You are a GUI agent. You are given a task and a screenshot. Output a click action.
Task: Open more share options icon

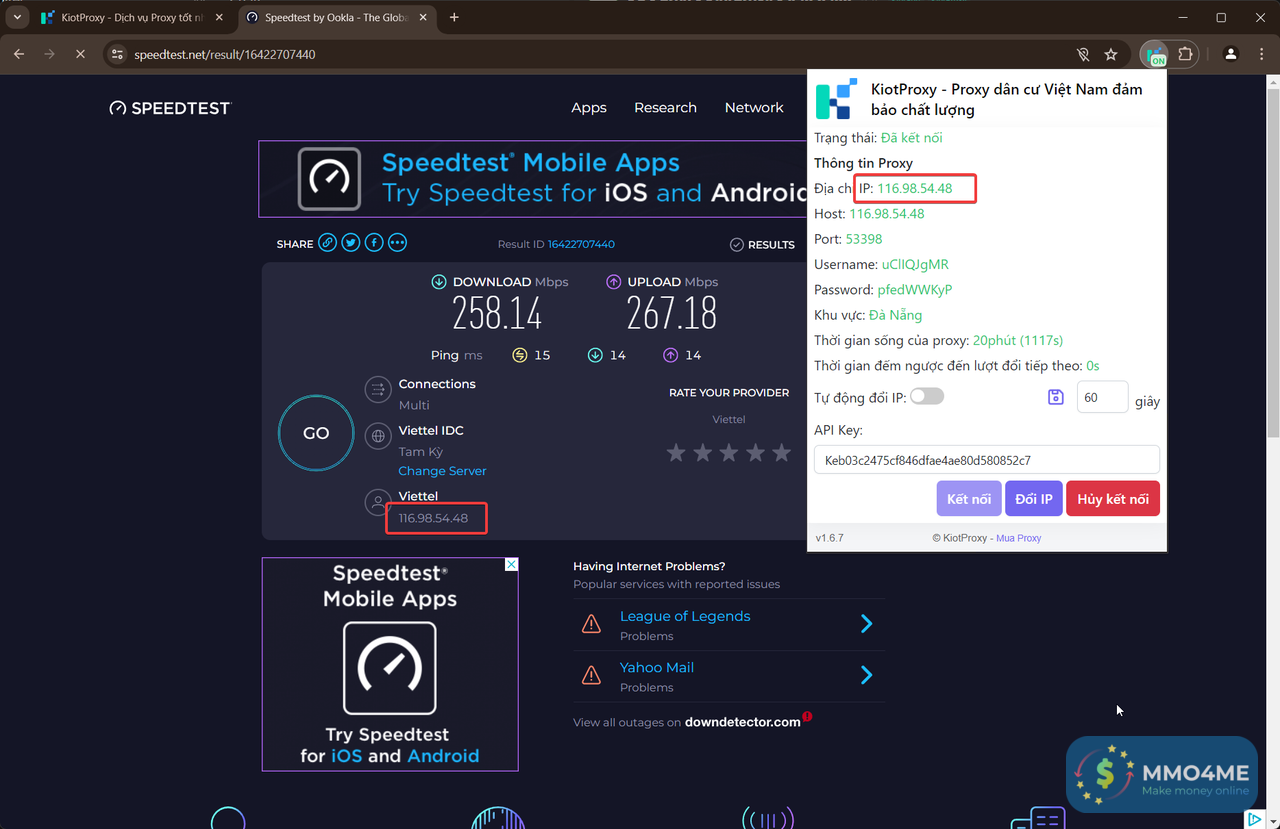[x=397, y=243]
